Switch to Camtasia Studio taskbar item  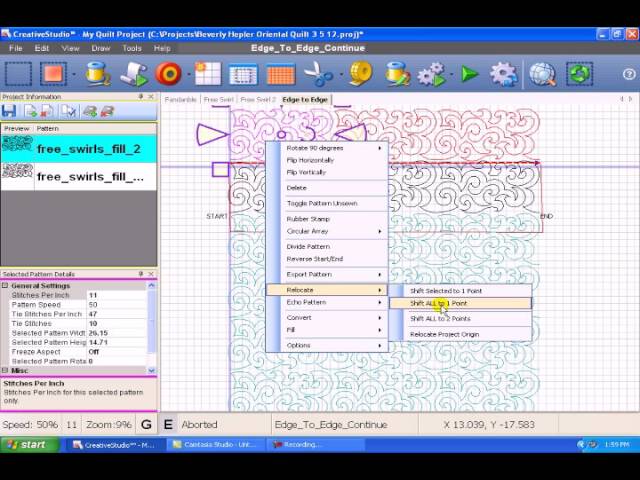click(216, 444)
